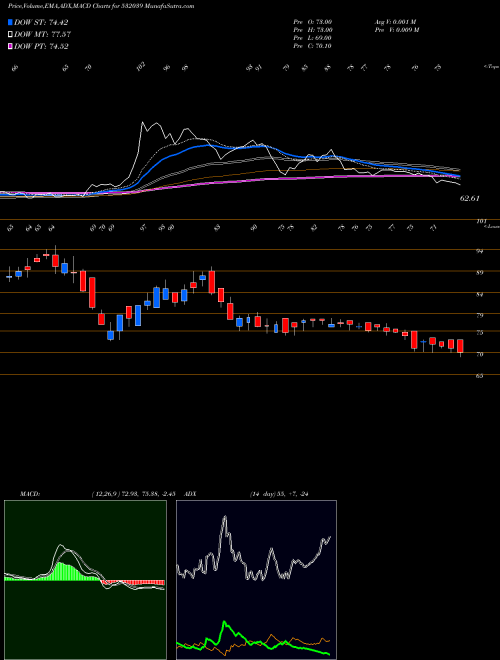Click the 89 price axis label
500x660 pixels.
(479, 273)
